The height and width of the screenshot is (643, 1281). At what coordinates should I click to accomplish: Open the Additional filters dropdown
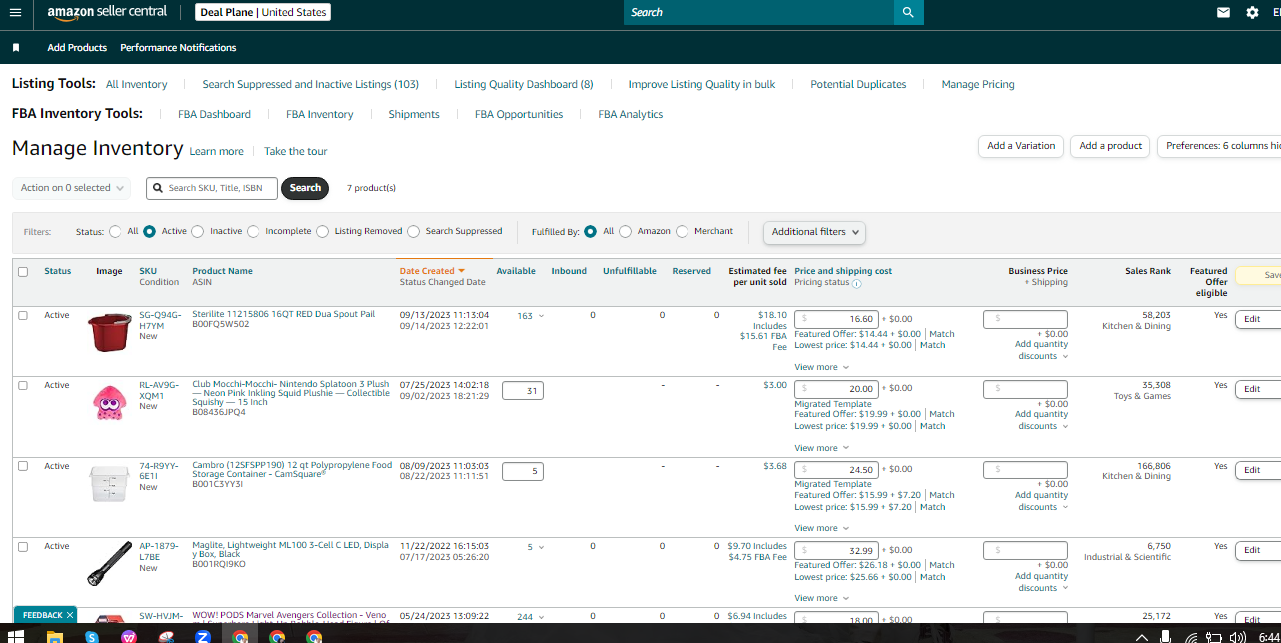[x=814, y=232]
